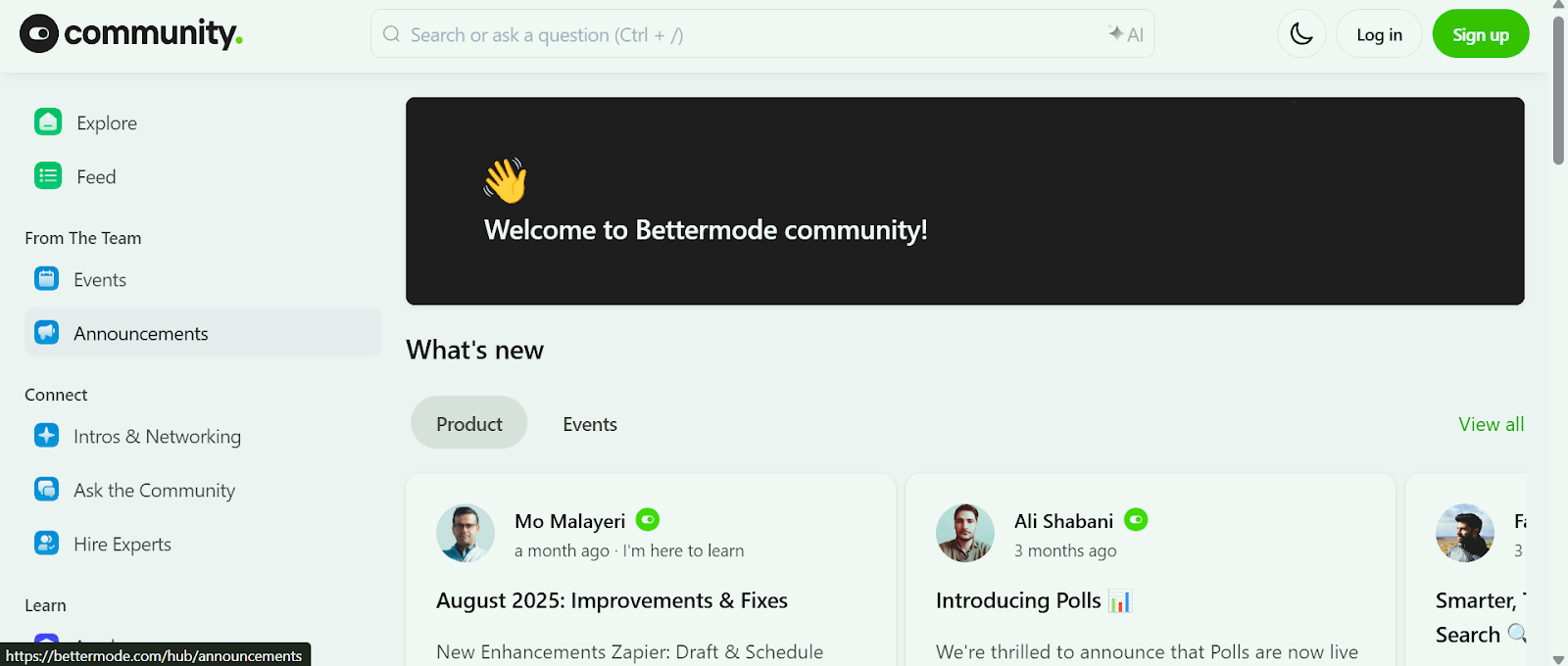The image size is (1568, 666).
Task: Click Ali Shabani's avatar
Action: pyautogui.click(x=965, y=533)
